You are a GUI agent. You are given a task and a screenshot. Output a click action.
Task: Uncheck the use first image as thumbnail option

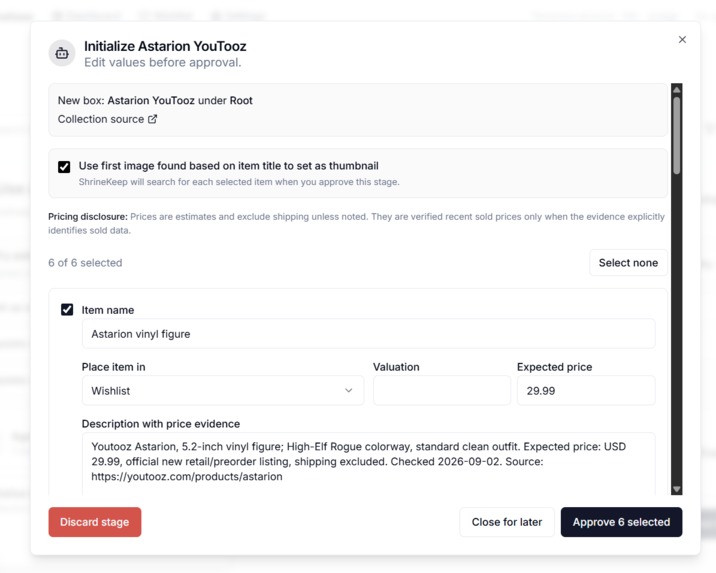[x=64, y=167]
